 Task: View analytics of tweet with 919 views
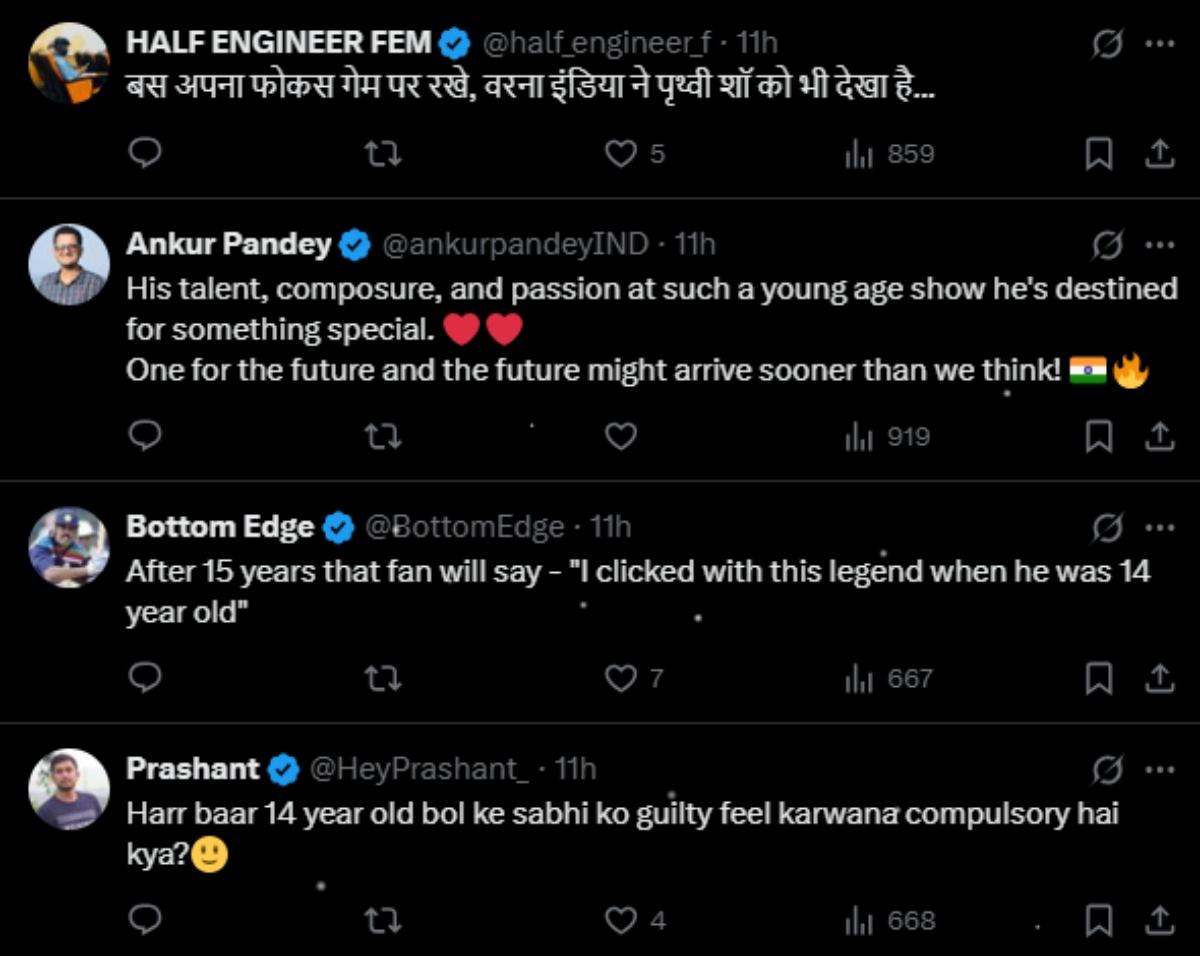click(888, 437)
